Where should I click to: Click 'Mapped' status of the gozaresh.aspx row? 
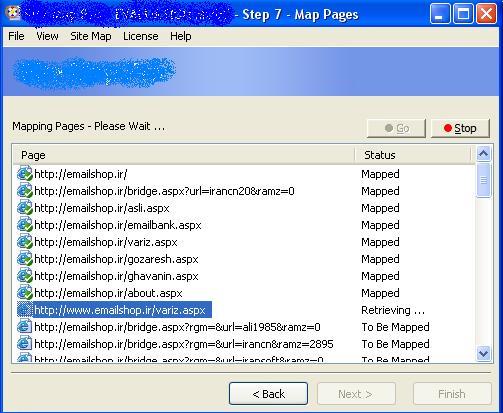(380, 259)
